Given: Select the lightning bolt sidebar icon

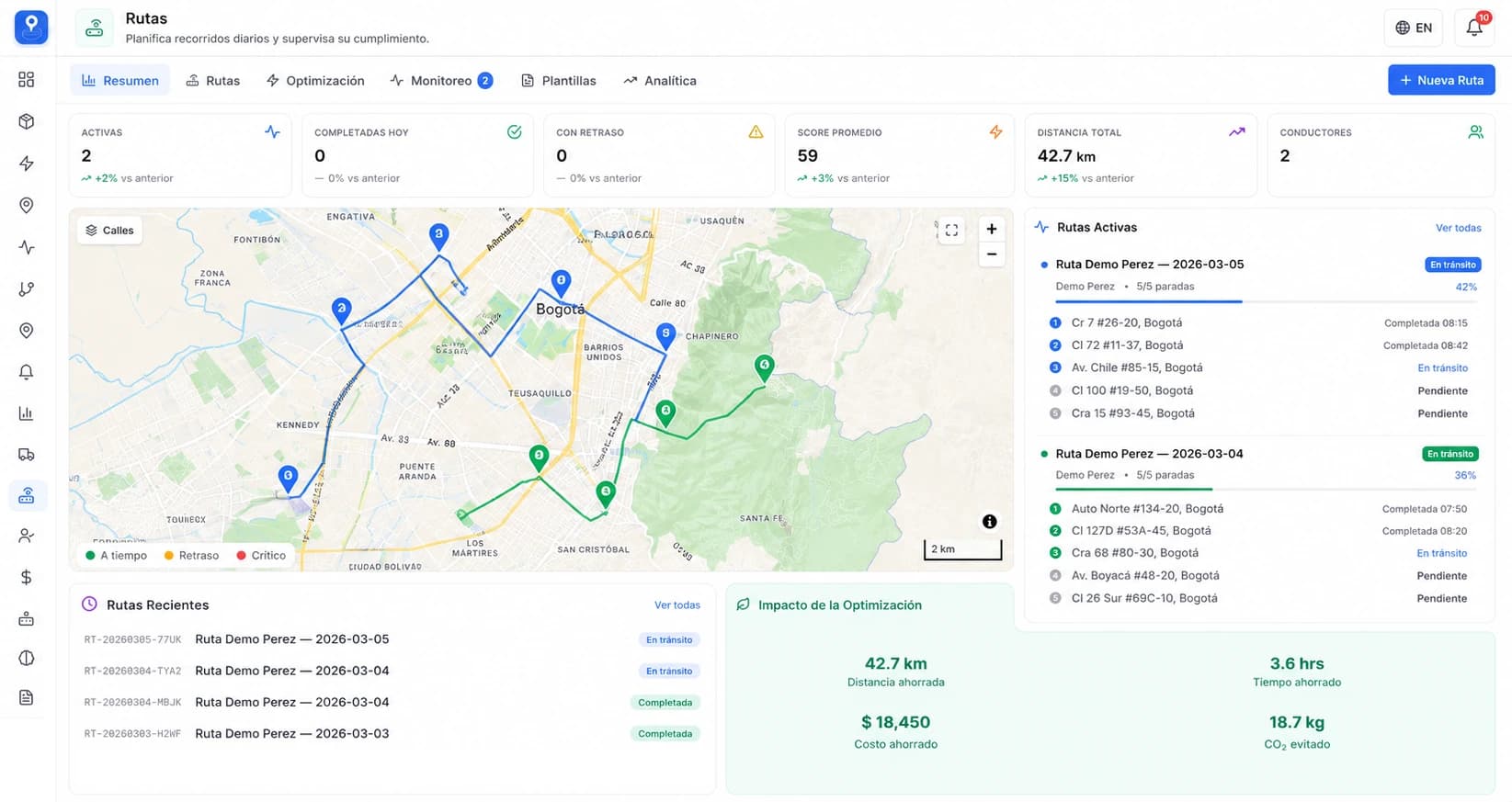Looking at the screenshot, I should [x=27, y=164].
